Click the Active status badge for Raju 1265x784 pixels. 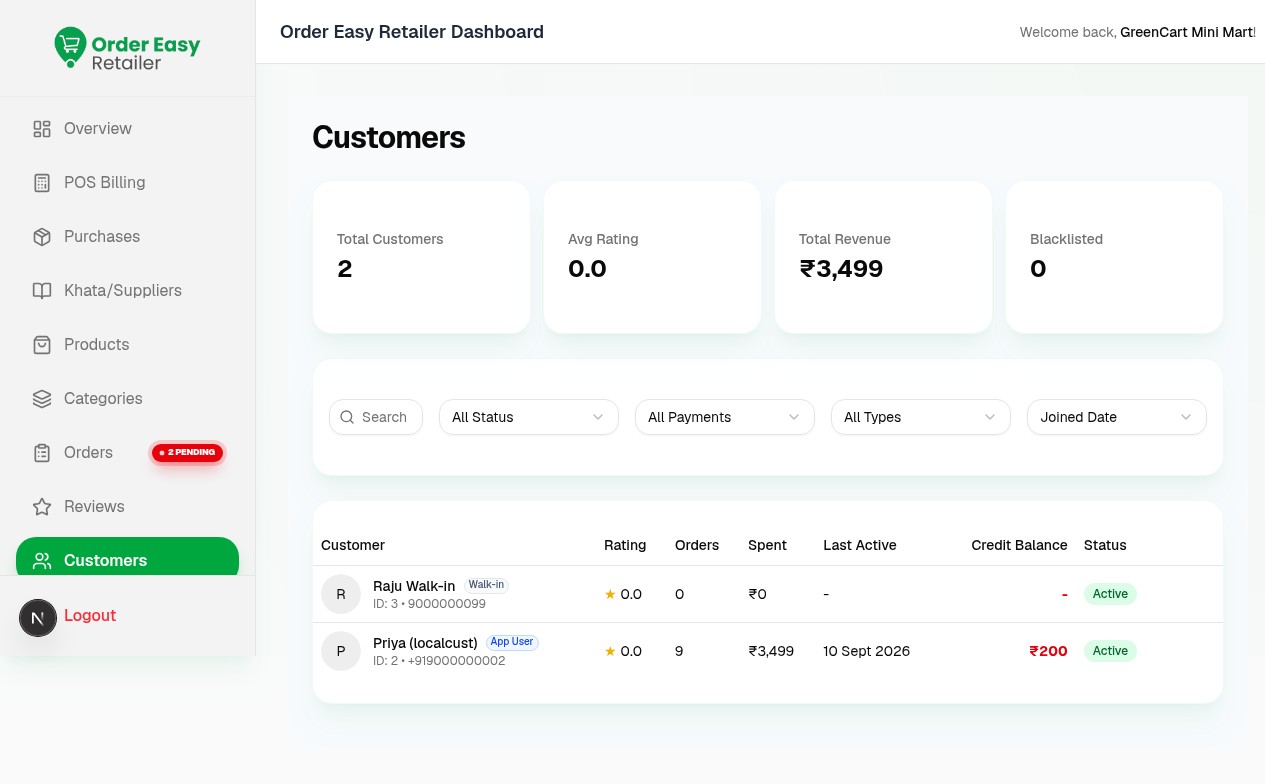pos(1110,594)
